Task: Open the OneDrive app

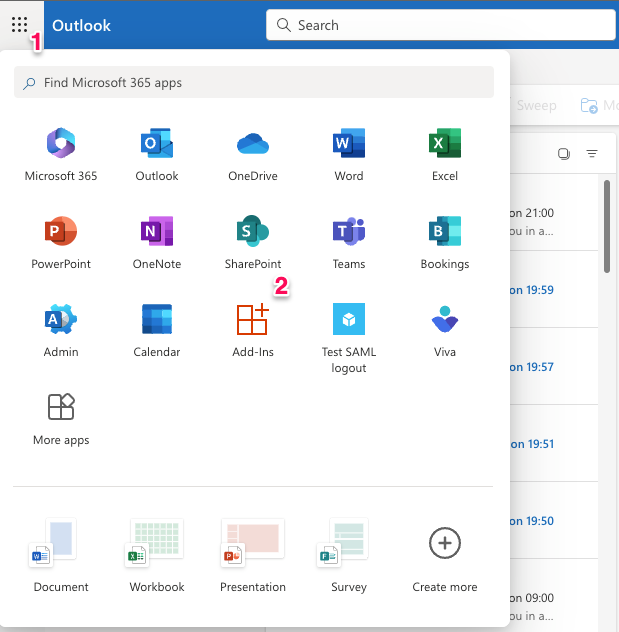Action: click(x=253, y=155)
